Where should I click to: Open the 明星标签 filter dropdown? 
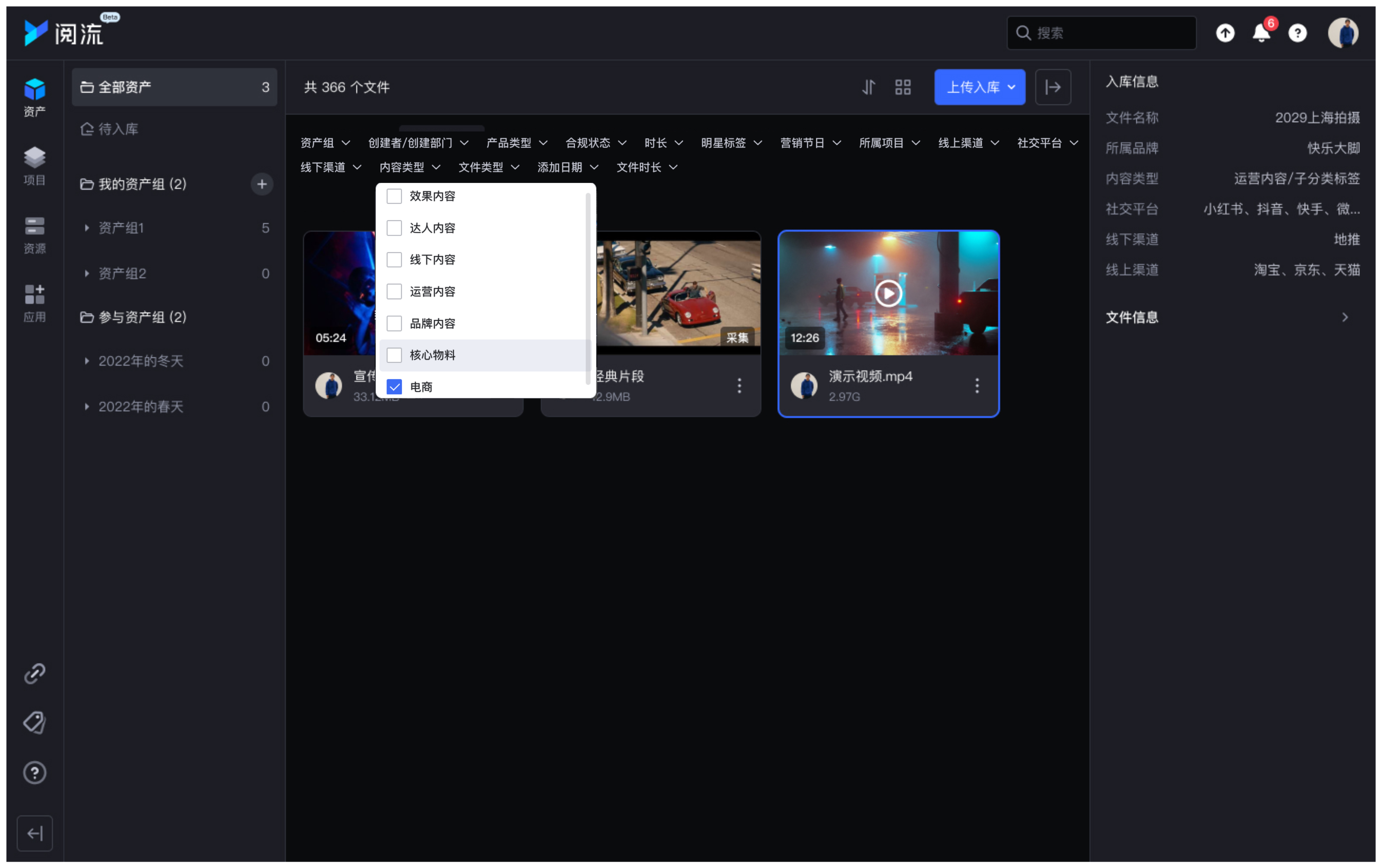click(731, 143)
